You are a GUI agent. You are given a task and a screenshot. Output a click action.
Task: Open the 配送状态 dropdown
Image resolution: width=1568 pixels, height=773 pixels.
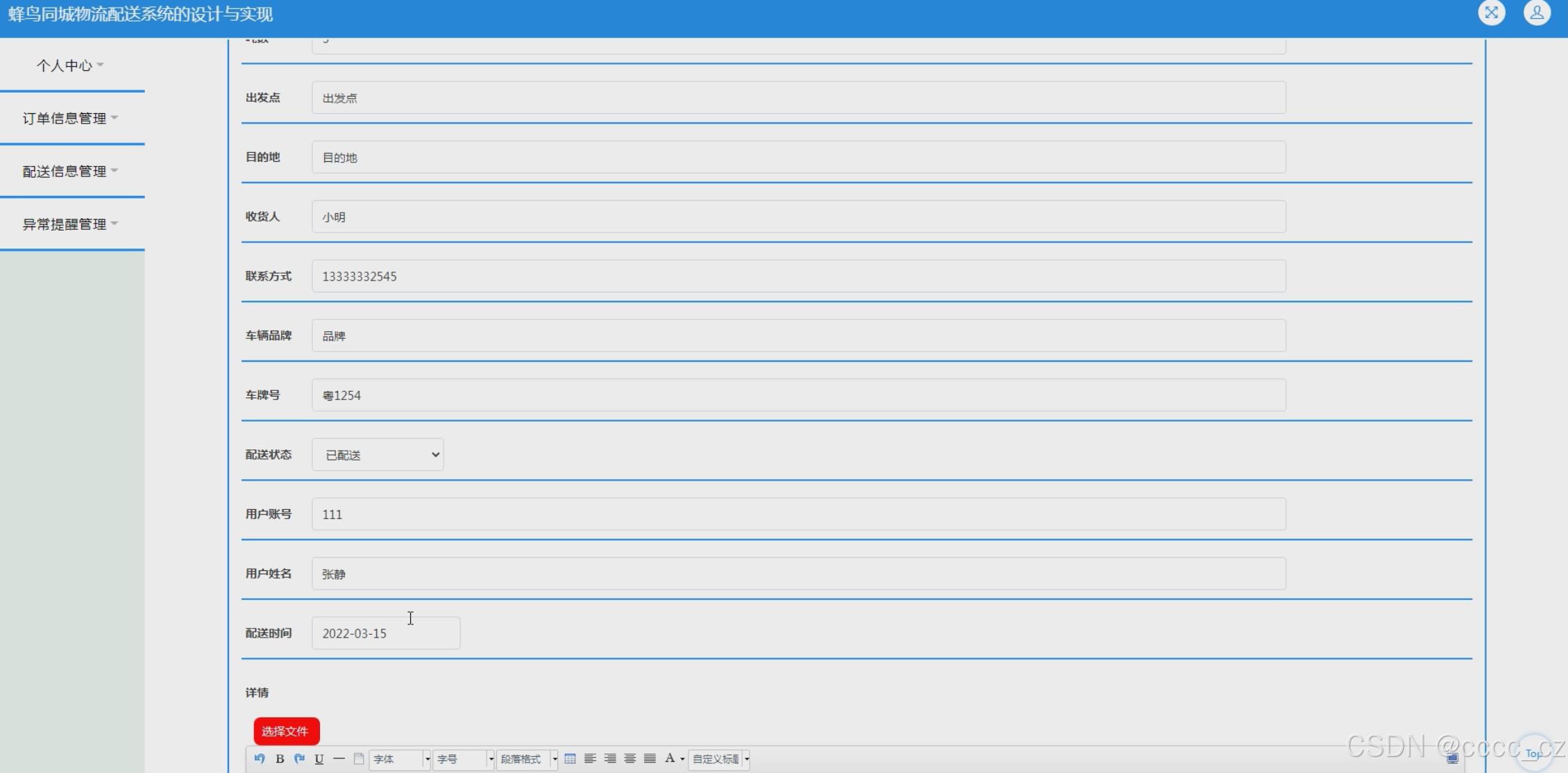[378, 455]
